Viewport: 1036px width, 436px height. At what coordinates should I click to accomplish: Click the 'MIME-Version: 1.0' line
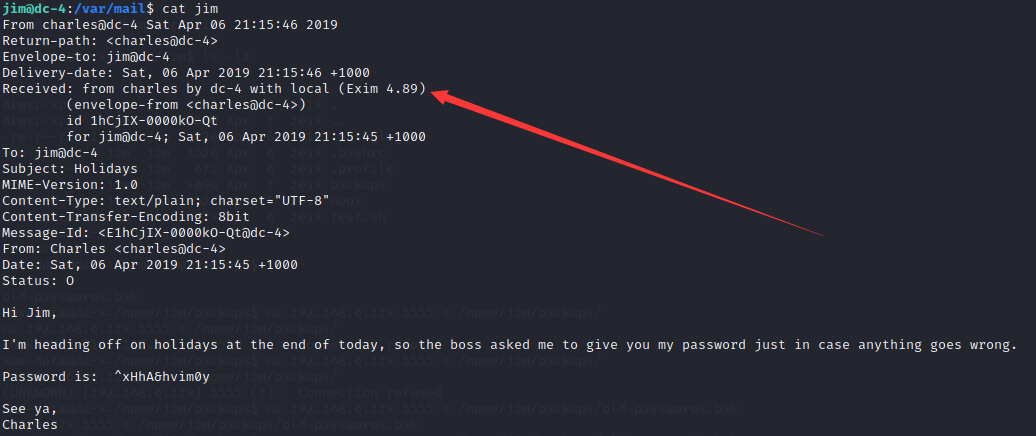[x=70, y=184]
